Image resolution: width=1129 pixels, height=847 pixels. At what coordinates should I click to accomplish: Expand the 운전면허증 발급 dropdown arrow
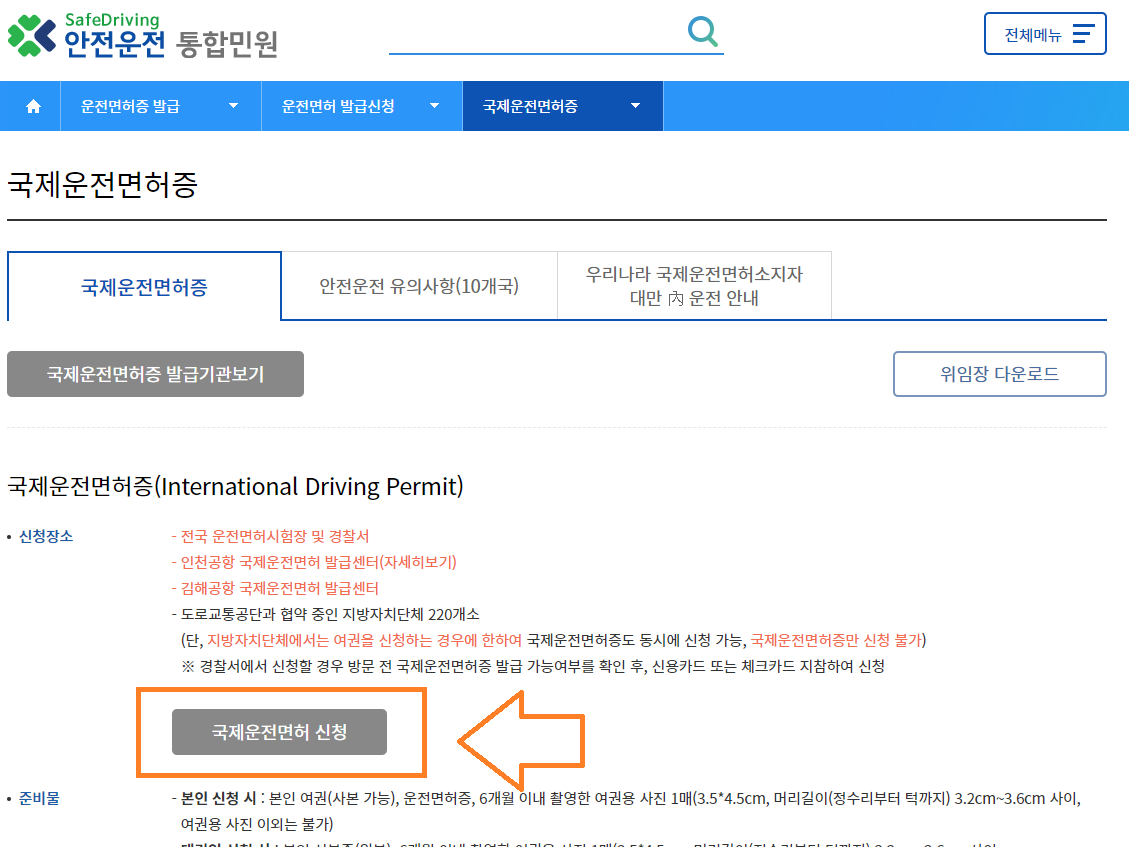tap(234, 105)
